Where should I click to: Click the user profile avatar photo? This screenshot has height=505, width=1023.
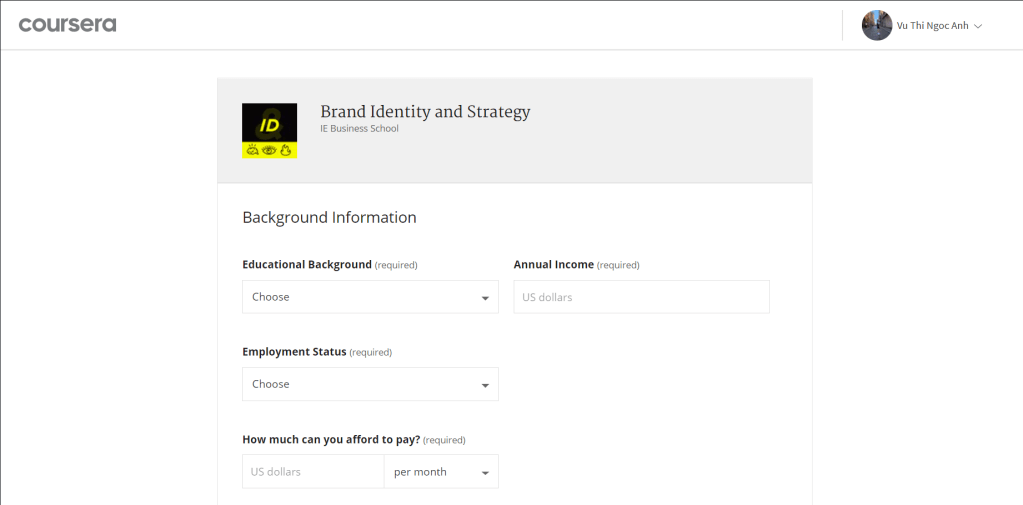click(x=876, y=25)
